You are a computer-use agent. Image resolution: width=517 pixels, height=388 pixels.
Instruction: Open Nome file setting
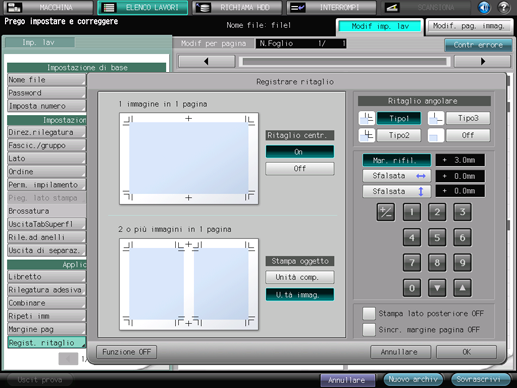pyautogui.click(x=46, y=80)
